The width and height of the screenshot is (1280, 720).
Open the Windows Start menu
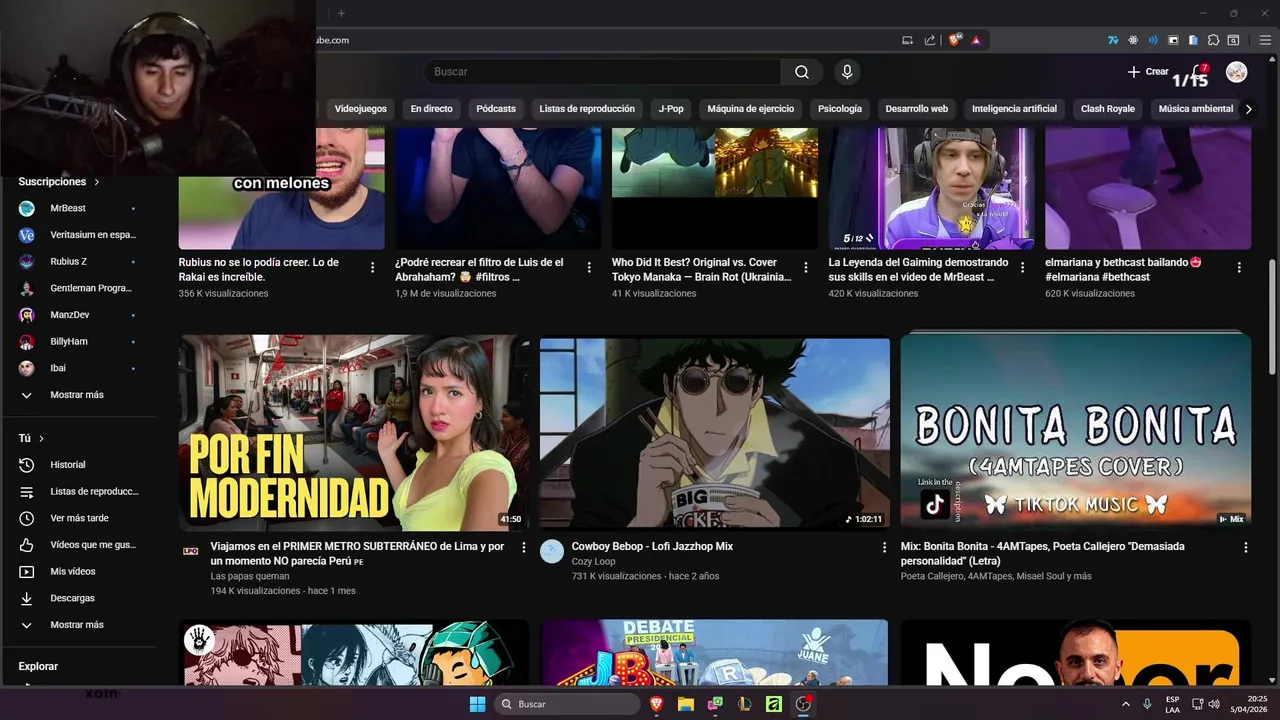point(477,704)
